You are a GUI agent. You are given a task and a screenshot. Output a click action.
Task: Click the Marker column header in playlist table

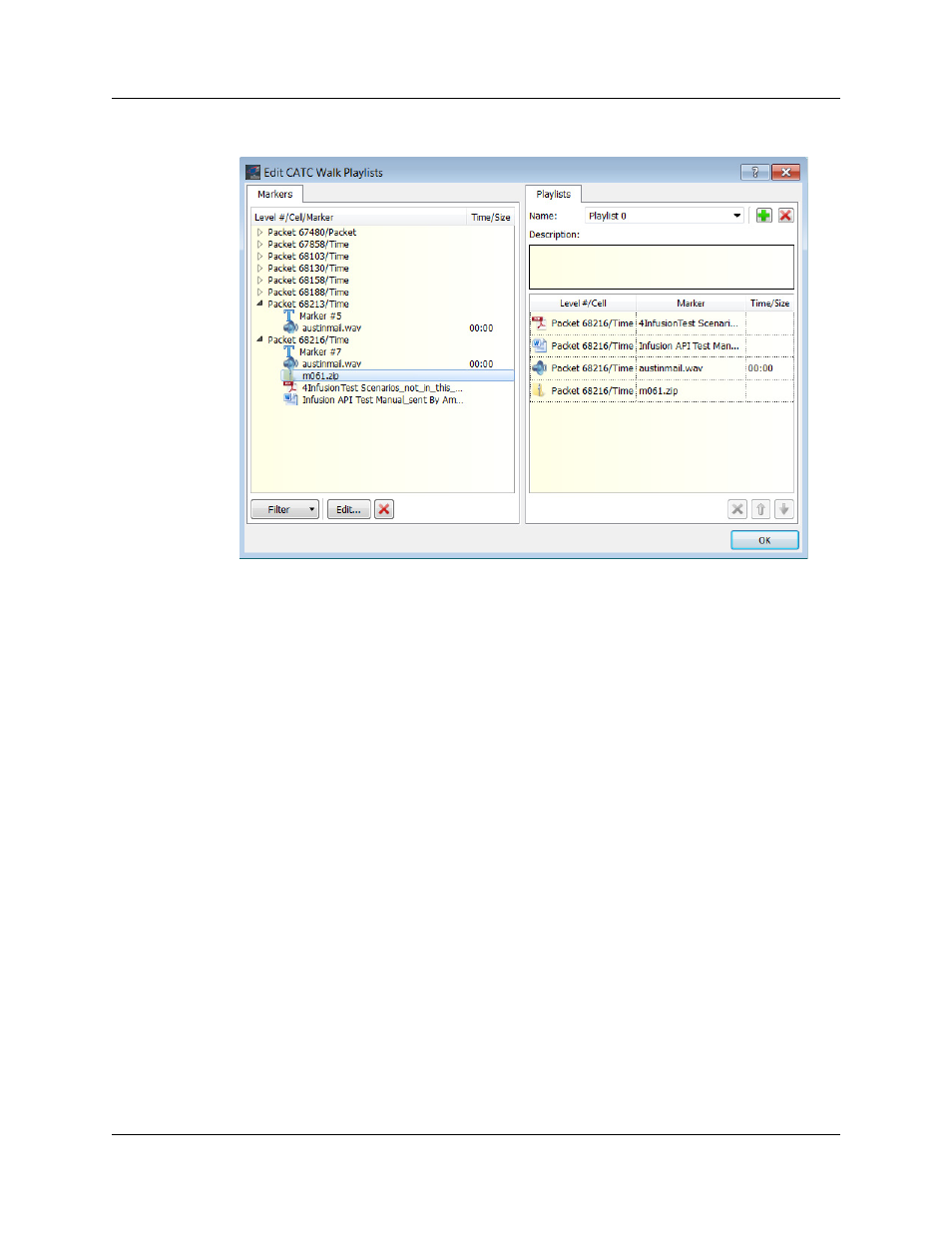(691, 304)
